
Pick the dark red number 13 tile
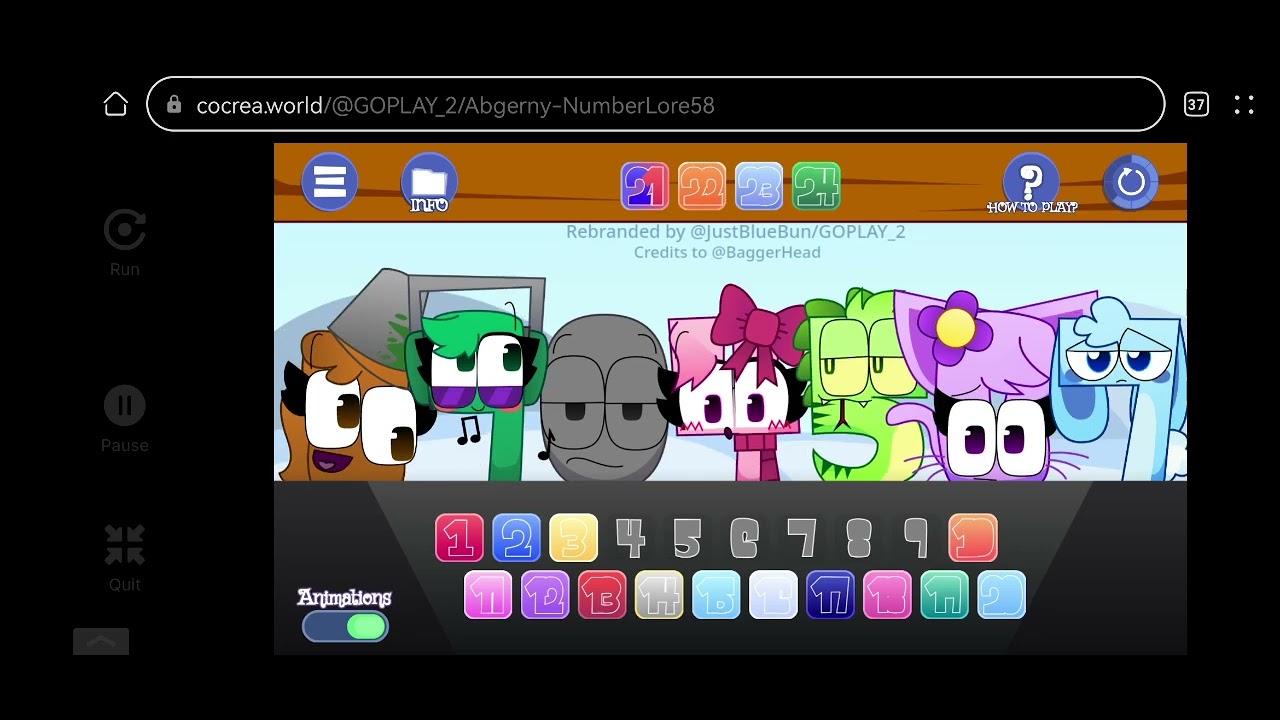coord(602,595)
